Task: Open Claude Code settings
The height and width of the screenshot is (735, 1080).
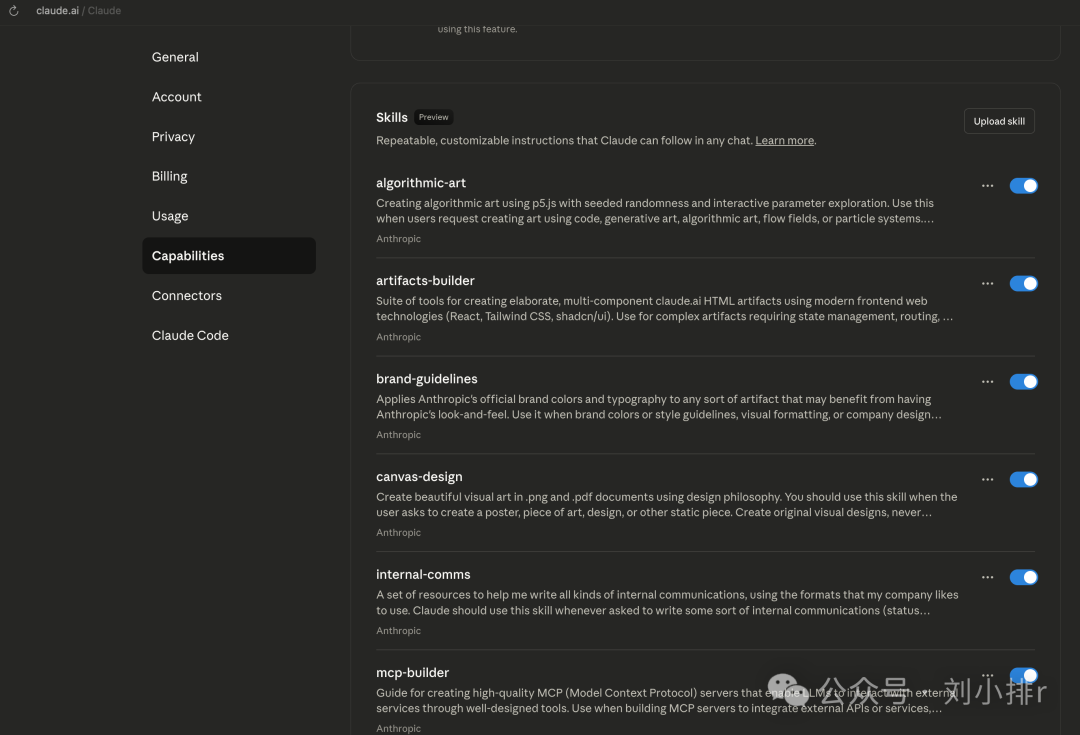Action: 190,336
